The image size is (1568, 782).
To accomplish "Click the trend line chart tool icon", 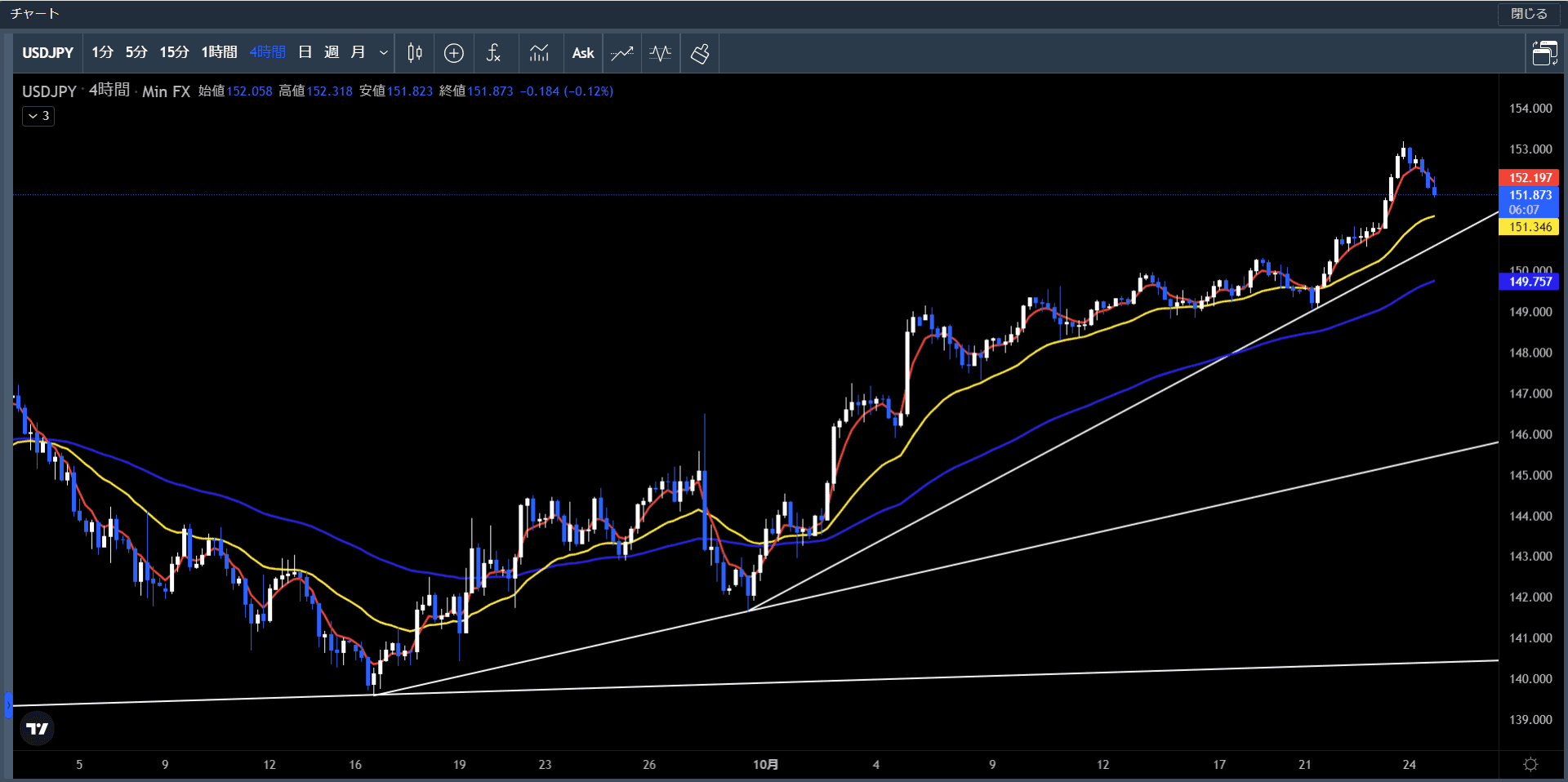I will pyautogui.click(x=622, y=53).
